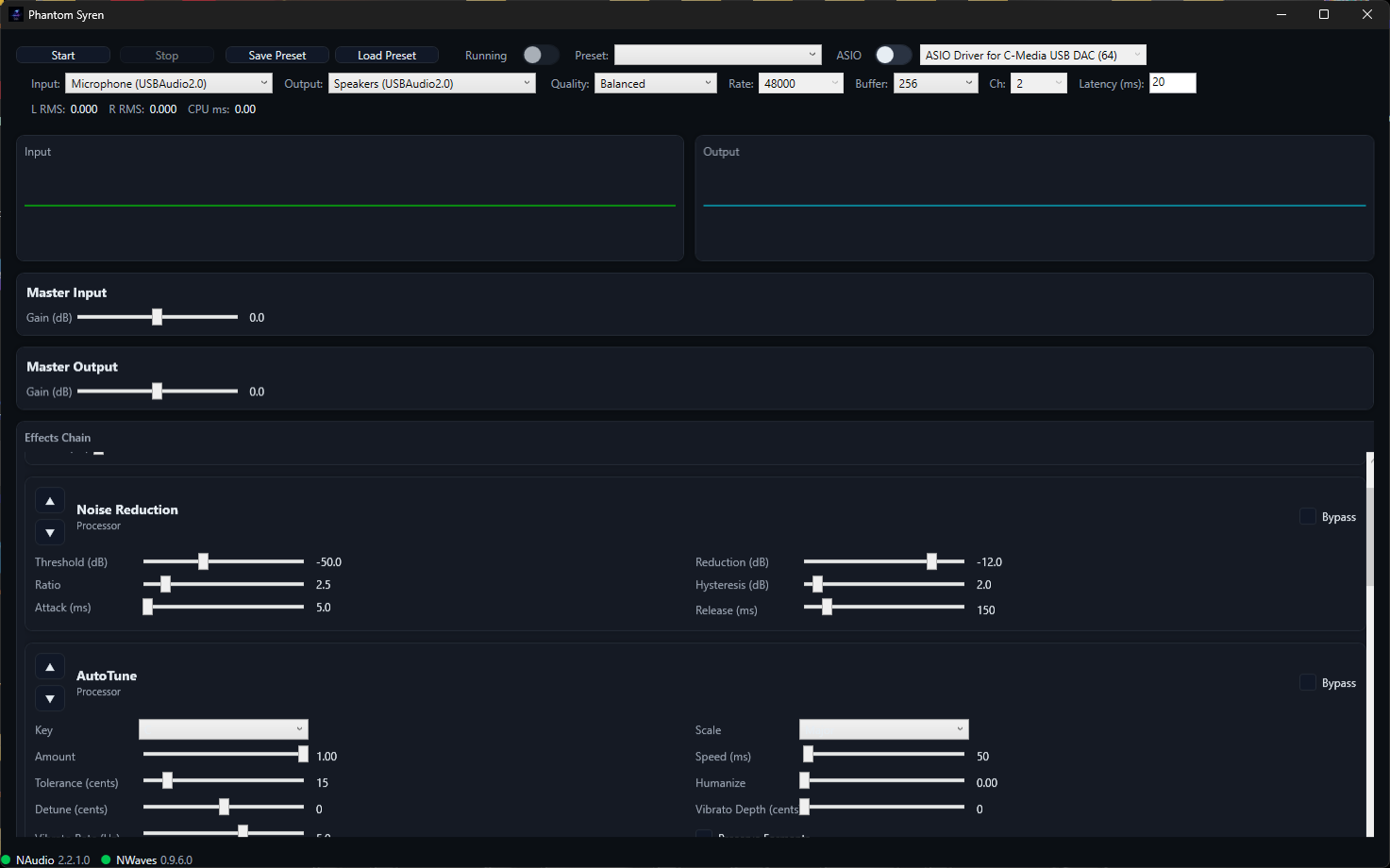Move Noise Reduction up in effects chain

point(50,501)
